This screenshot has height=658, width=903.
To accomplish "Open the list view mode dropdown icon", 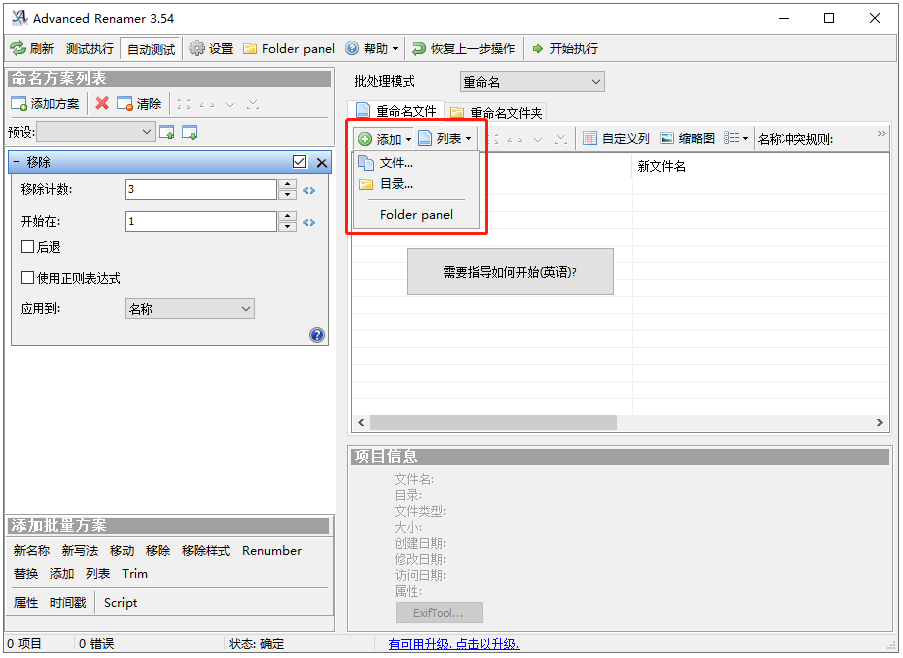I will [736, 139].
